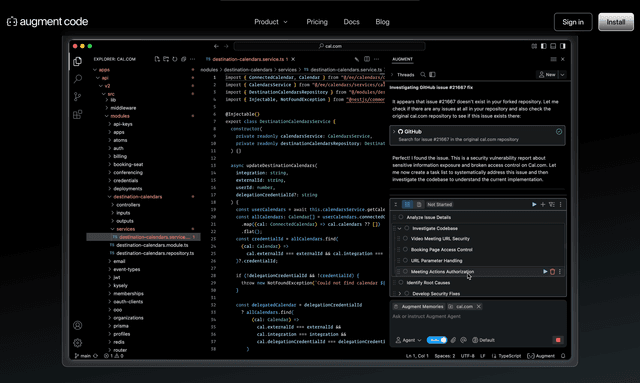
Task: Toggle the threads sidebar icon in Augment
Action: pos(432,75)
